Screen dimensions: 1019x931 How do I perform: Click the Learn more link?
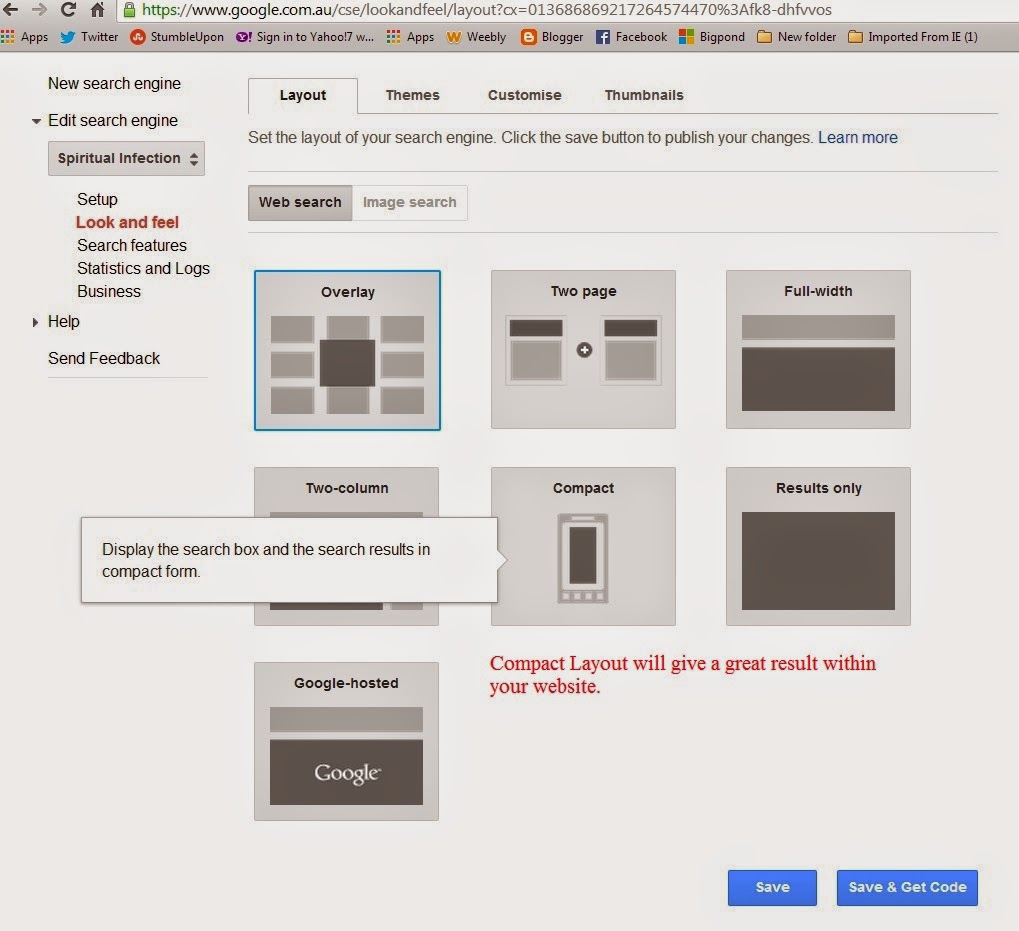(x=856, y=137)
